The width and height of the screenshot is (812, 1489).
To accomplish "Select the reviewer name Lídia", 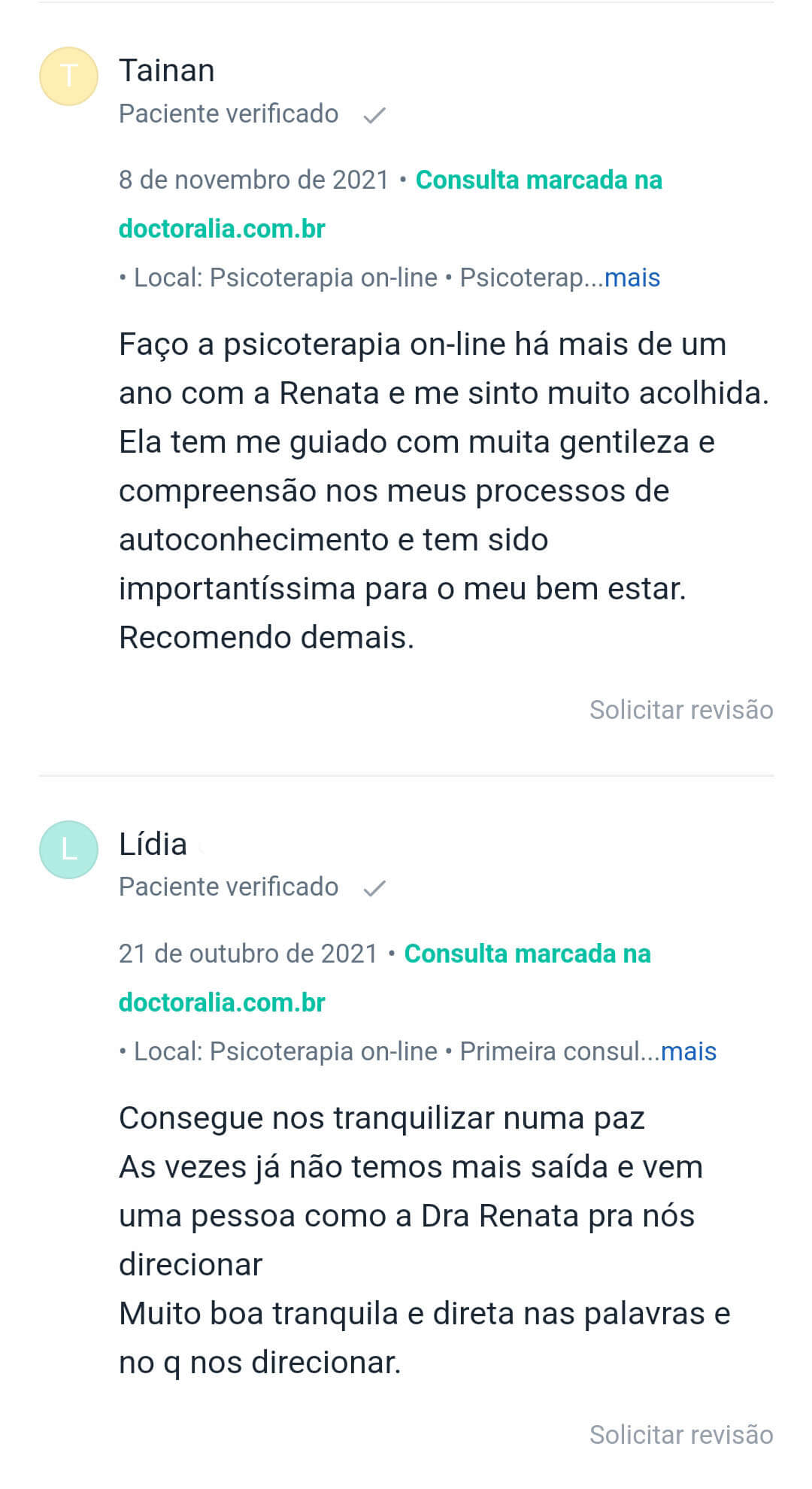I will [x=153, y=844].
